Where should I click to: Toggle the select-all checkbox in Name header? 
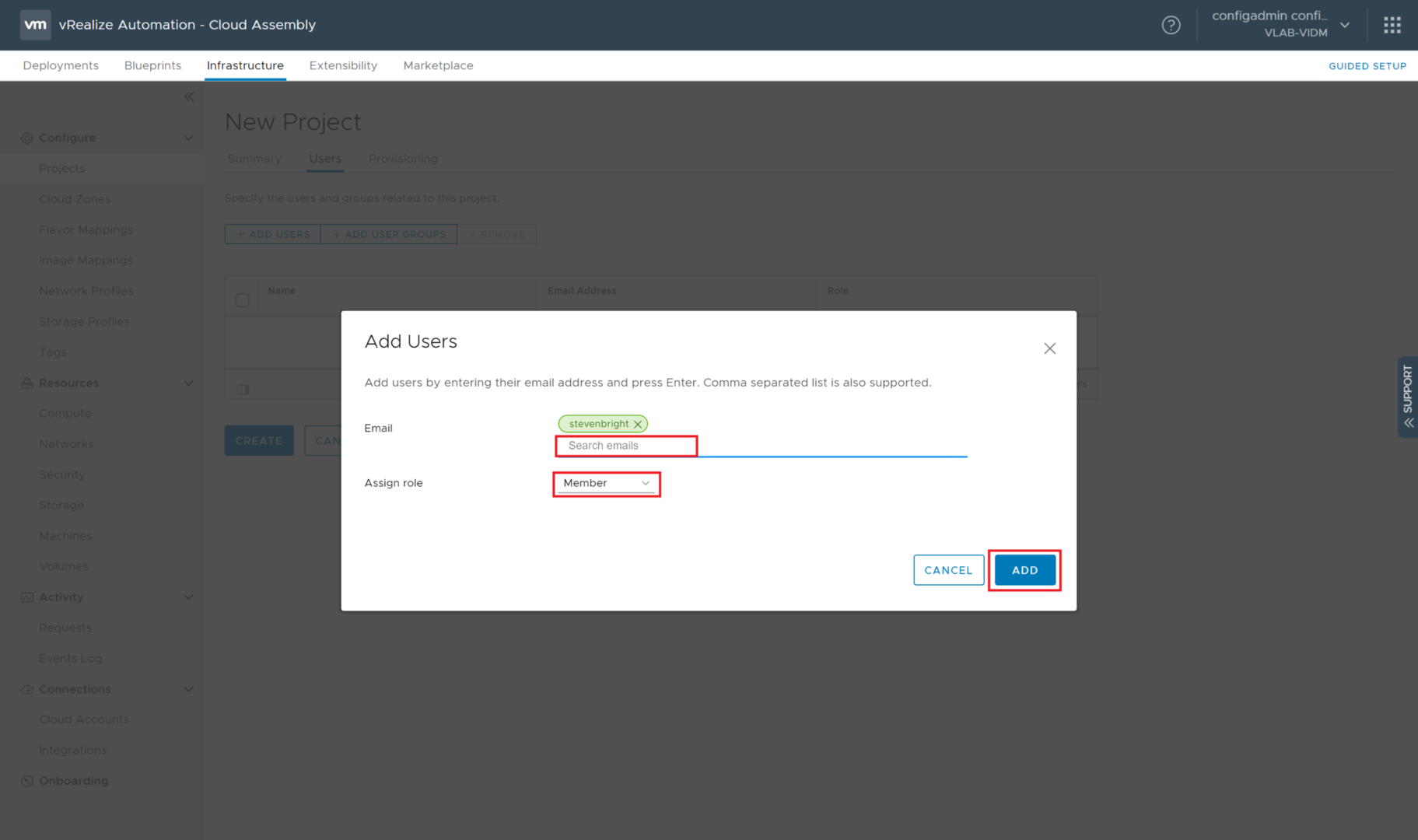pos(243,300)
